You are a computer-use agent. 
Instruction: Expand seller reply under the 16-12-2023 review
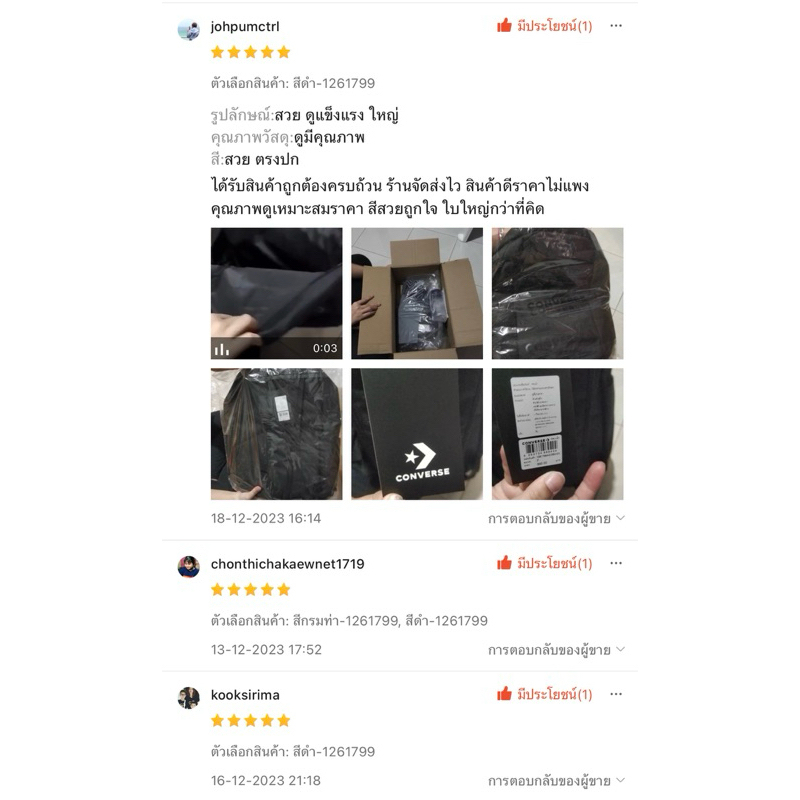[556, 781]
